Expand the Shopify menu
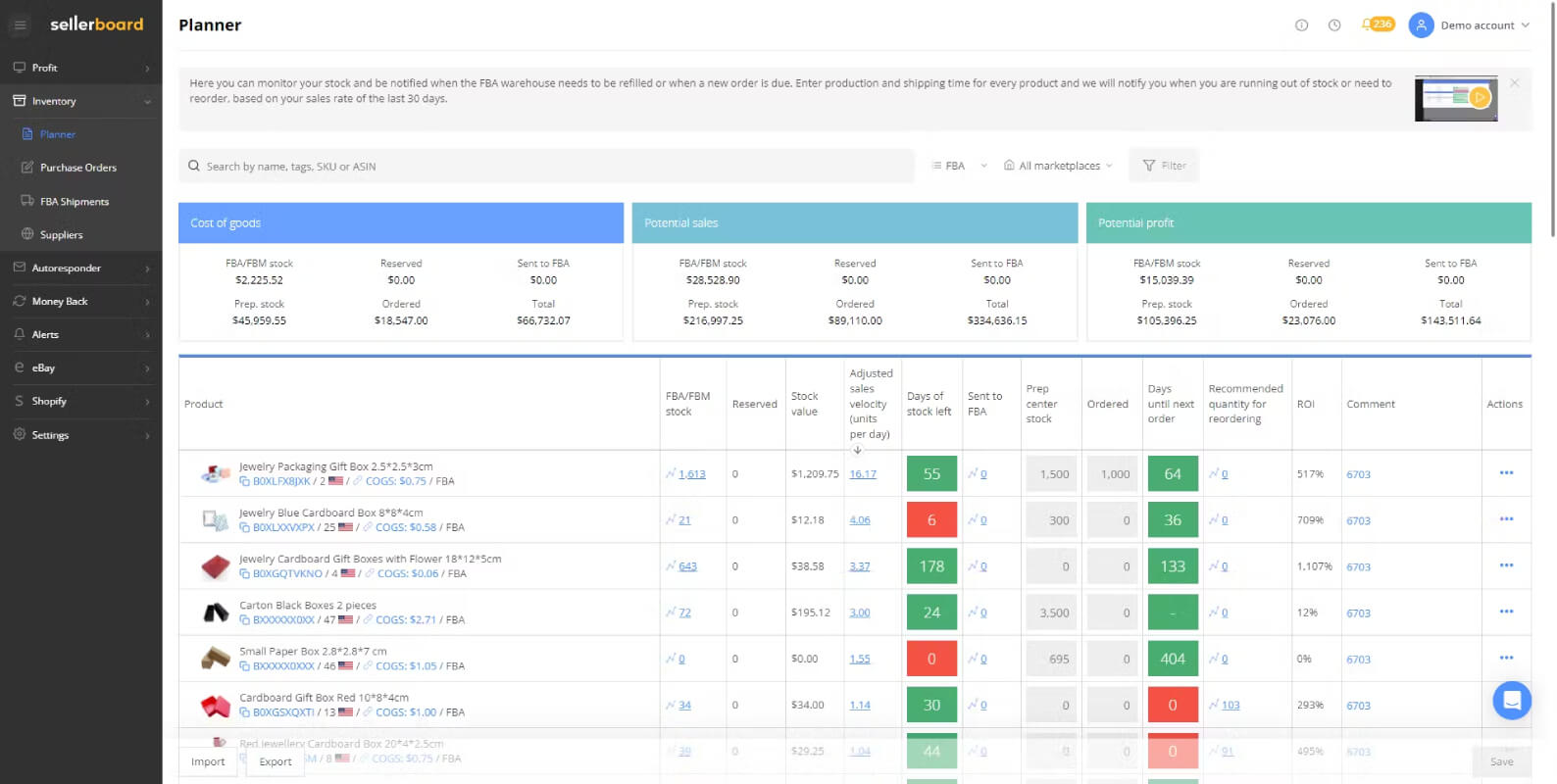 click(x=81, y=401)
